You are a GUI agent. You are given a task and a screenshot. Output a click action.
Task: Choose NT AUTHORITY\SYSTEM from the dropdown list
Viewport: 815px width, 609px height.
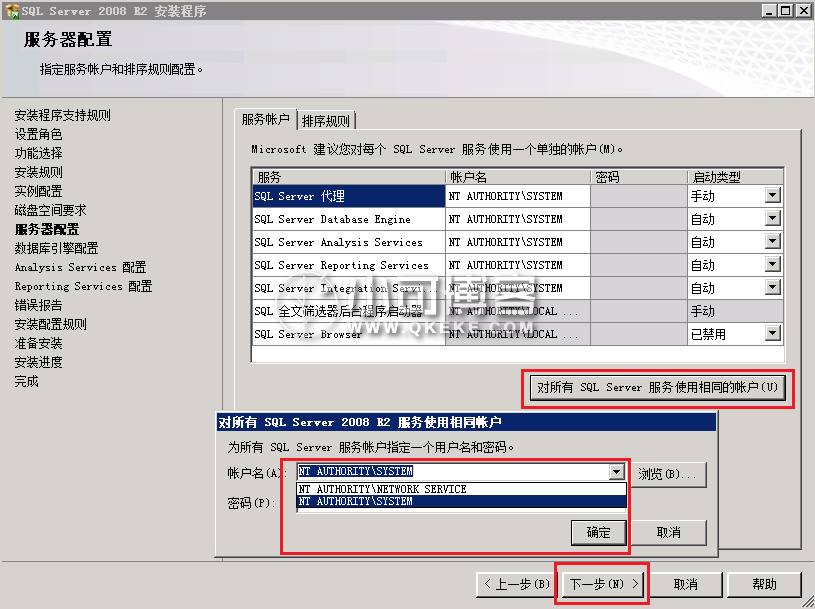462,501
